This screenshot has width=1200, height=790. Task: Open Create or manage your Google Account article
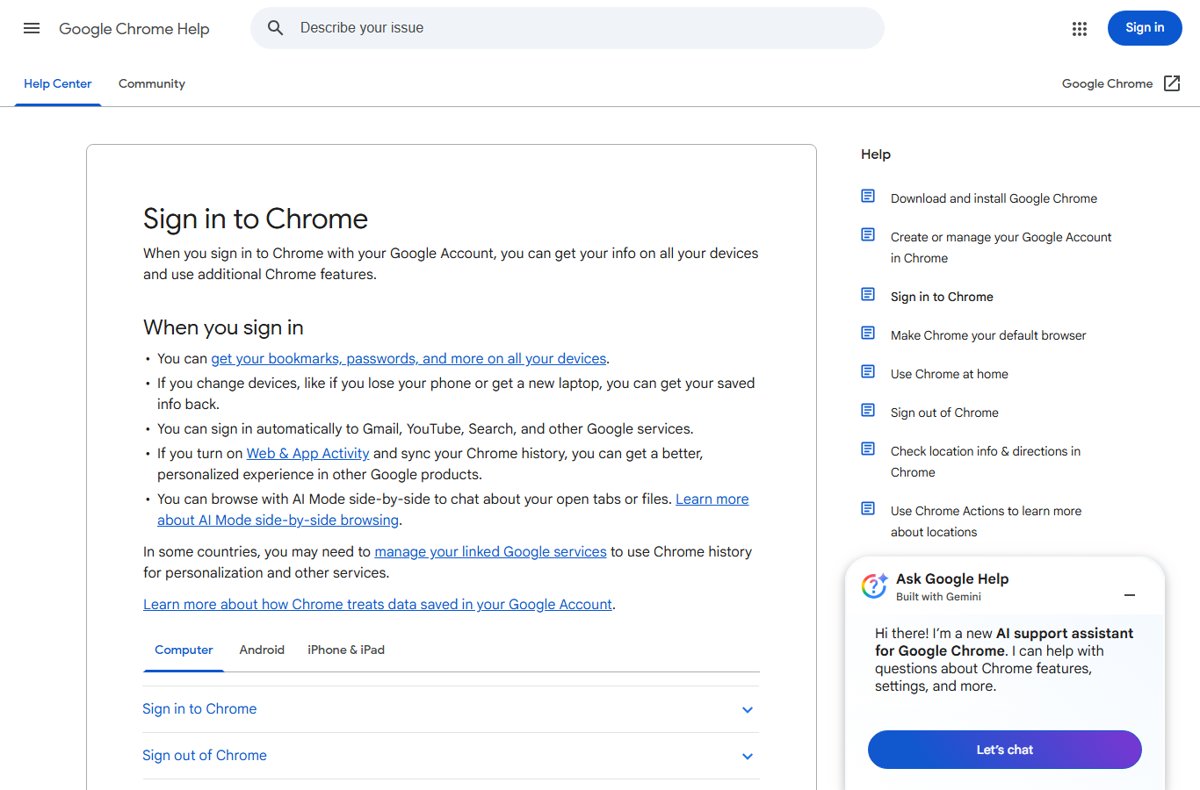coord(1001,247)
